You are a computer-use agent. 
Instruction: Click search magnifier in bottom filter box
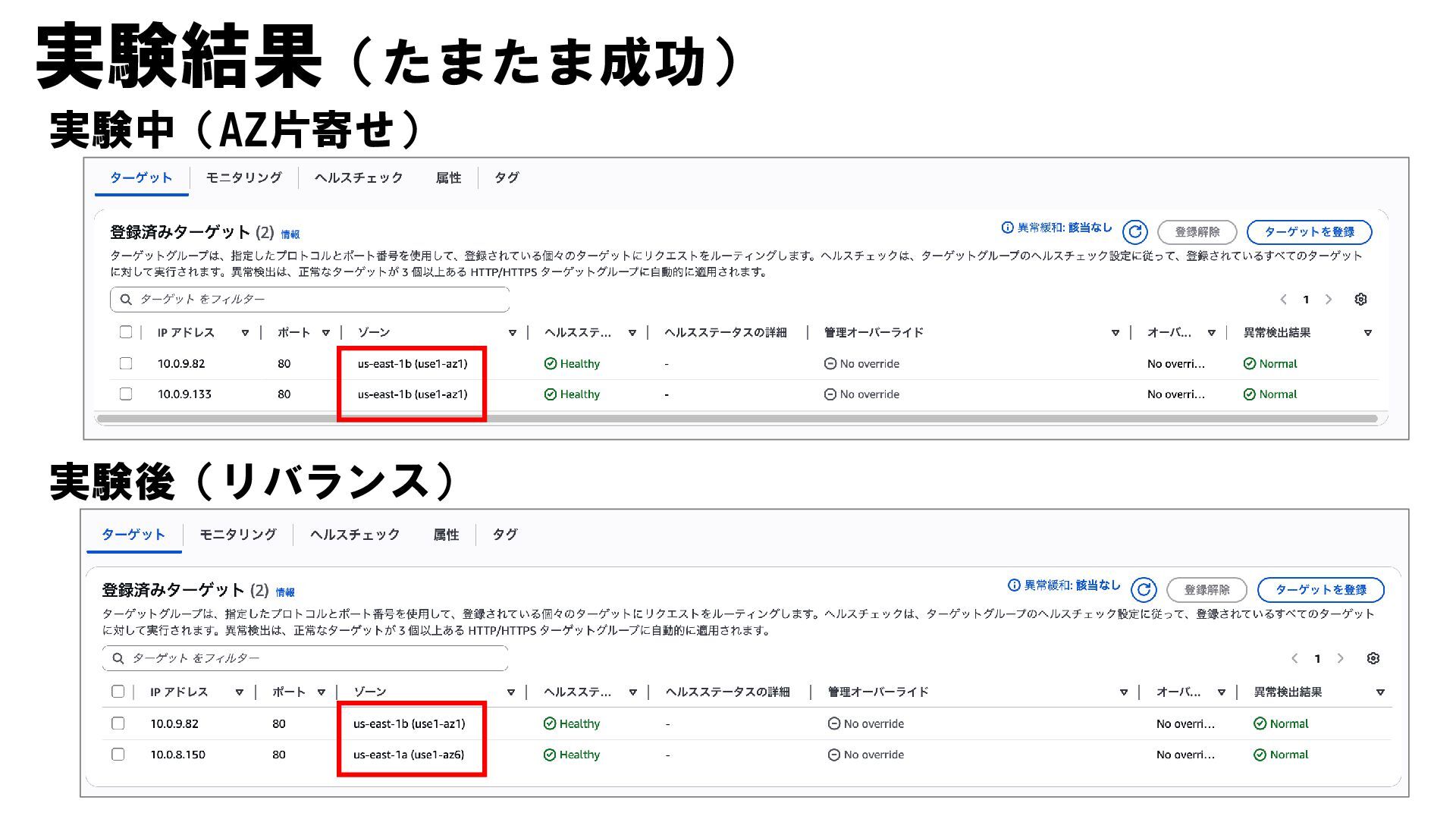coord(118,658)
